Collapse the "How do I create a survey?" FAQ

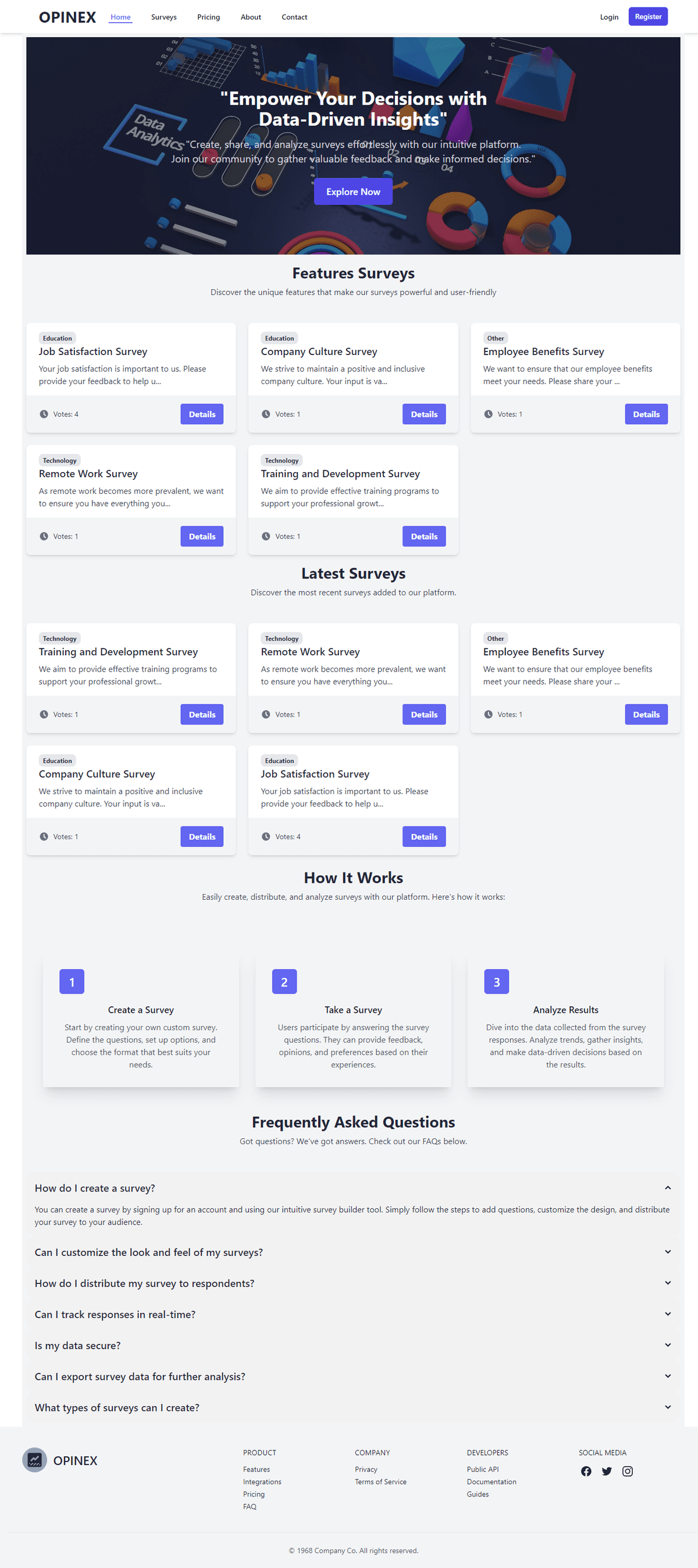coord(668,1187)
